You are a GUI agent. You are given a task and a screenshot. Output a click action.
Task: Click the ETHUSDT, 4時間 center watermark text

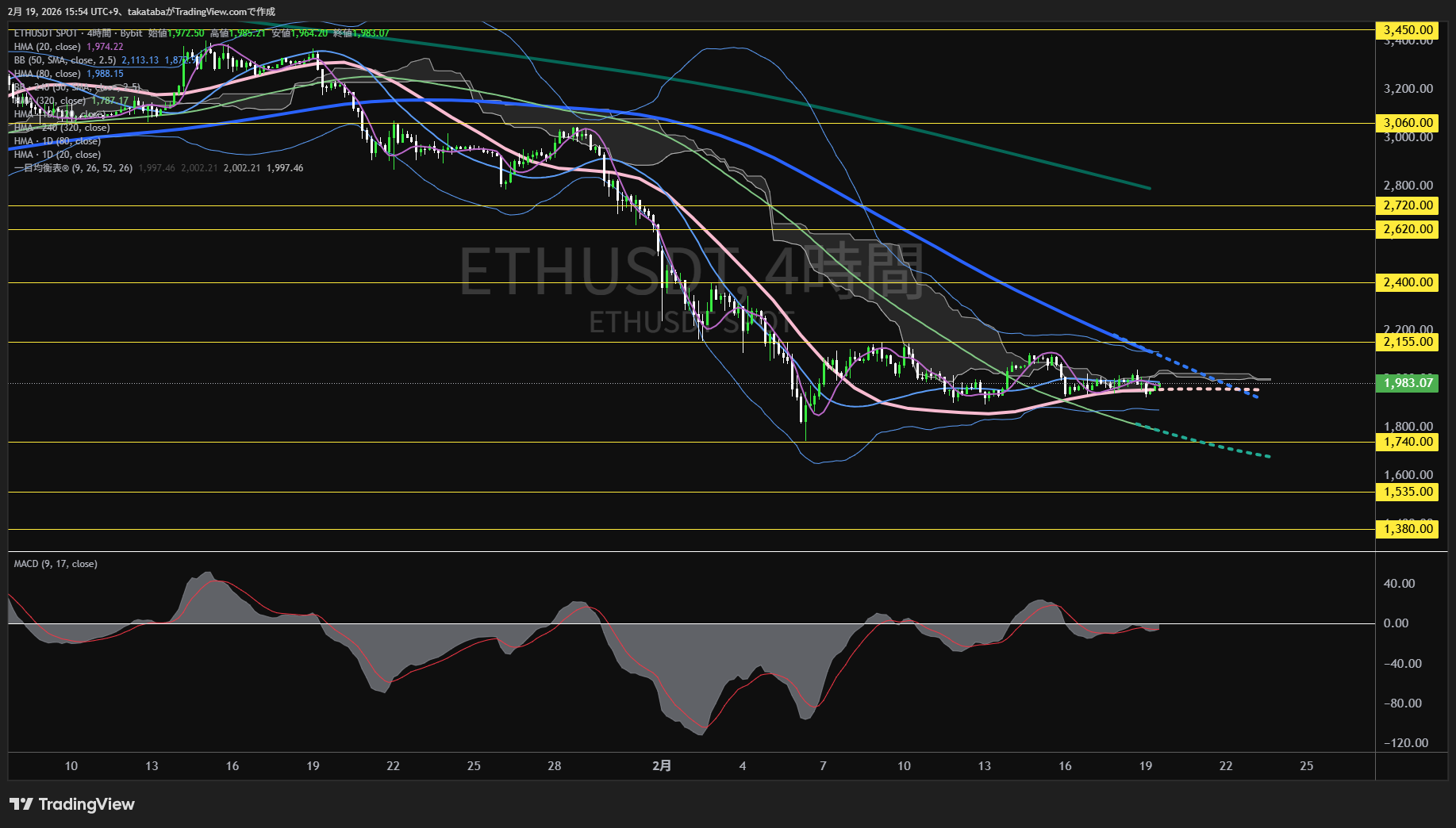click(691, 272)
